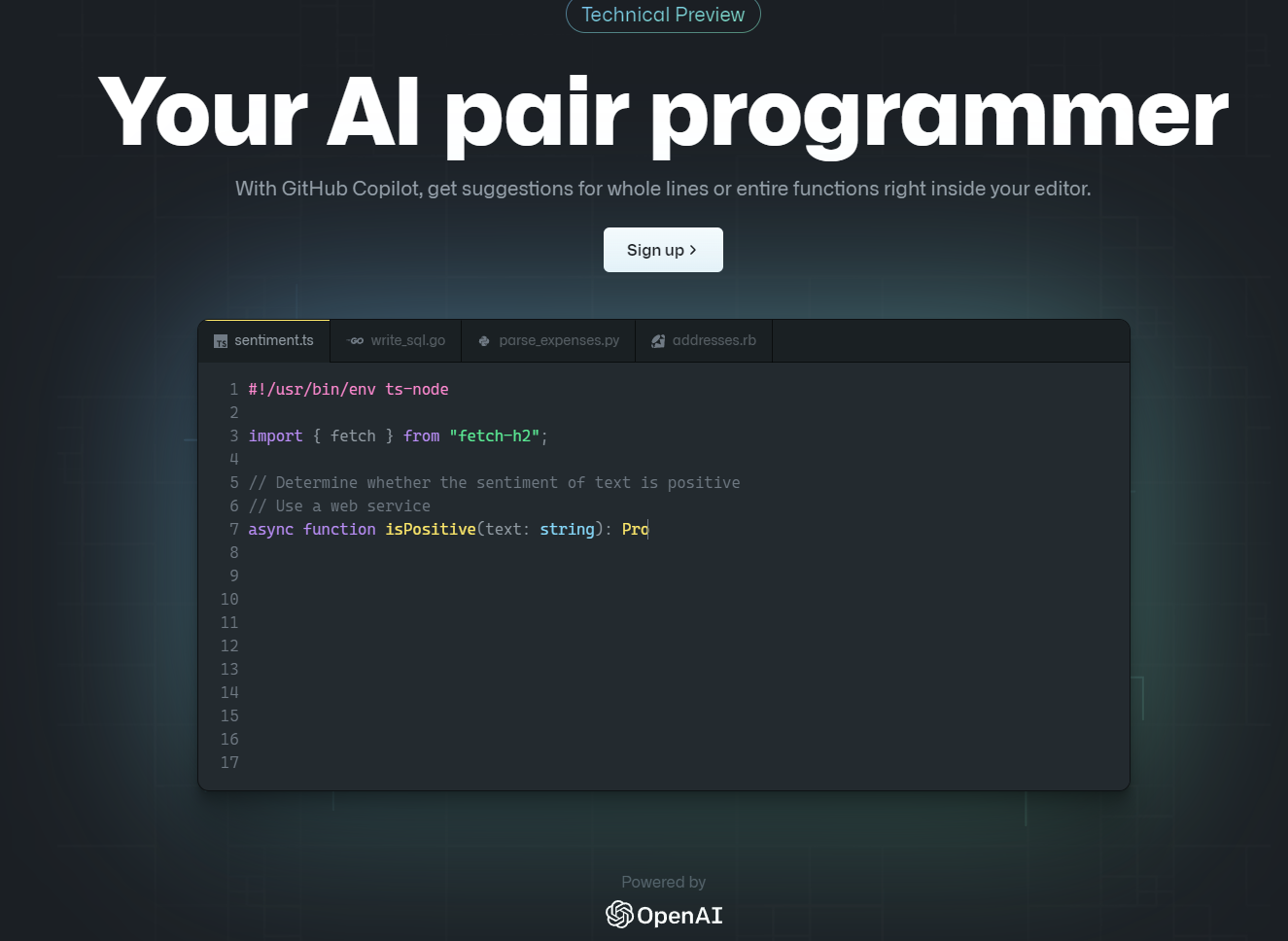Click the OpenAI knot logo icon
Viewport: 1288px width, 941px height.
tap(619, 914)
